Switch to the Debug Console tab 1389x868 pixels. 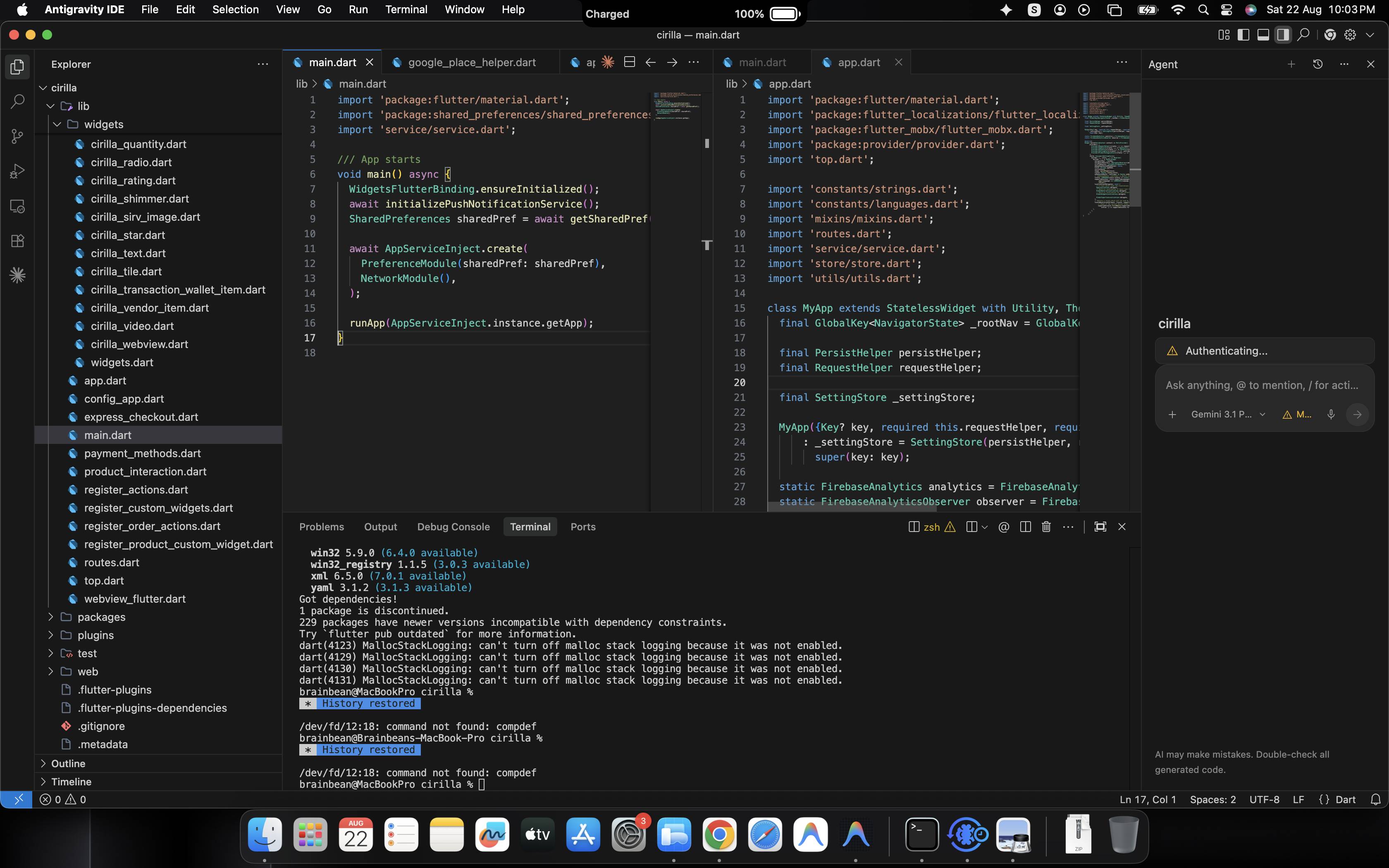(453, 527)
